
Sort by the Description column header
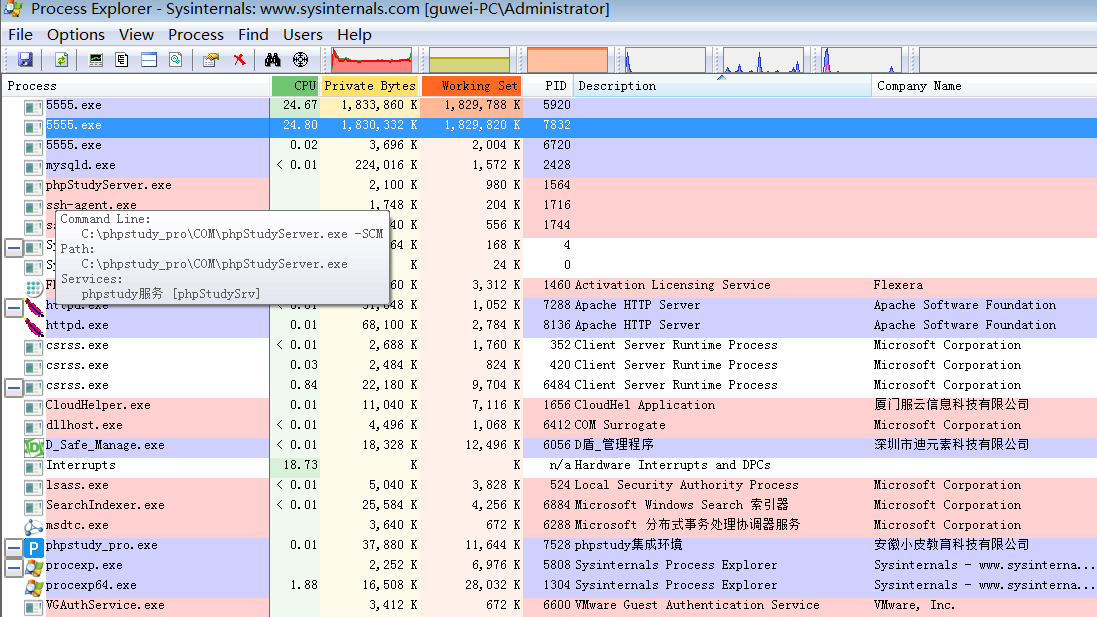tap(722, 86)
